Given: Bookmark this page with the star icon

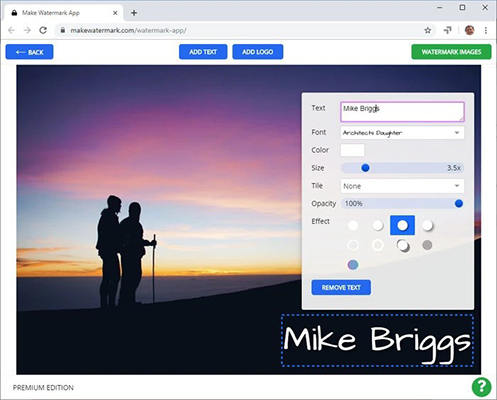Looking at the screenshot, I should pos(428,30).
